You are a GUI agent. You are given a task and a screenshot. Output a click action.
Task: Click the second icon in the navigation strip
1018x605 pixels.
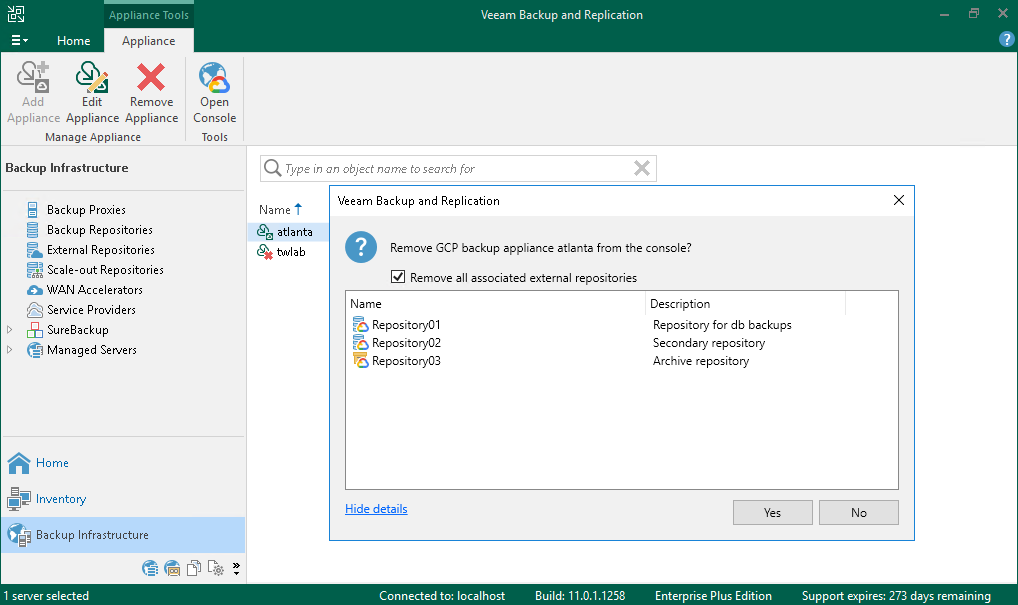[172, 569]
